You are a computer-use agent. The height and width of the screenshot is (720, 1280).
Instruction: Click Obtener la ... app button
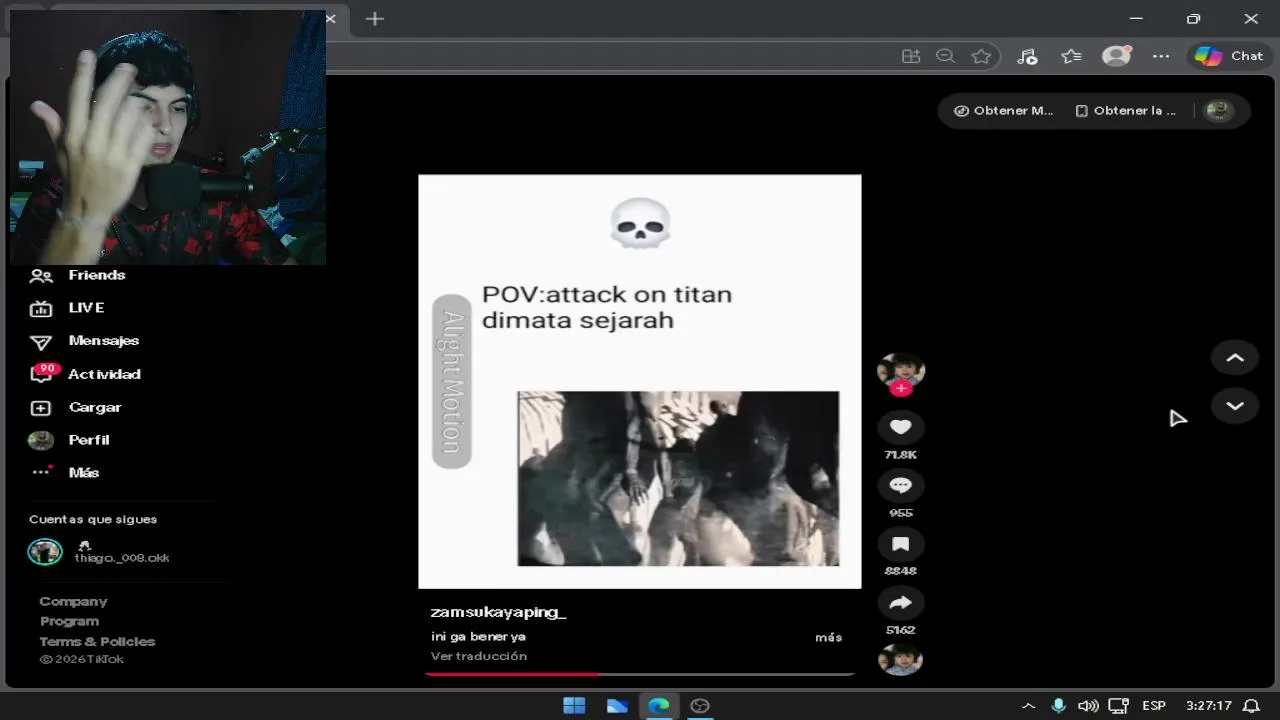pyautogui.click(x=1125, y=111)
